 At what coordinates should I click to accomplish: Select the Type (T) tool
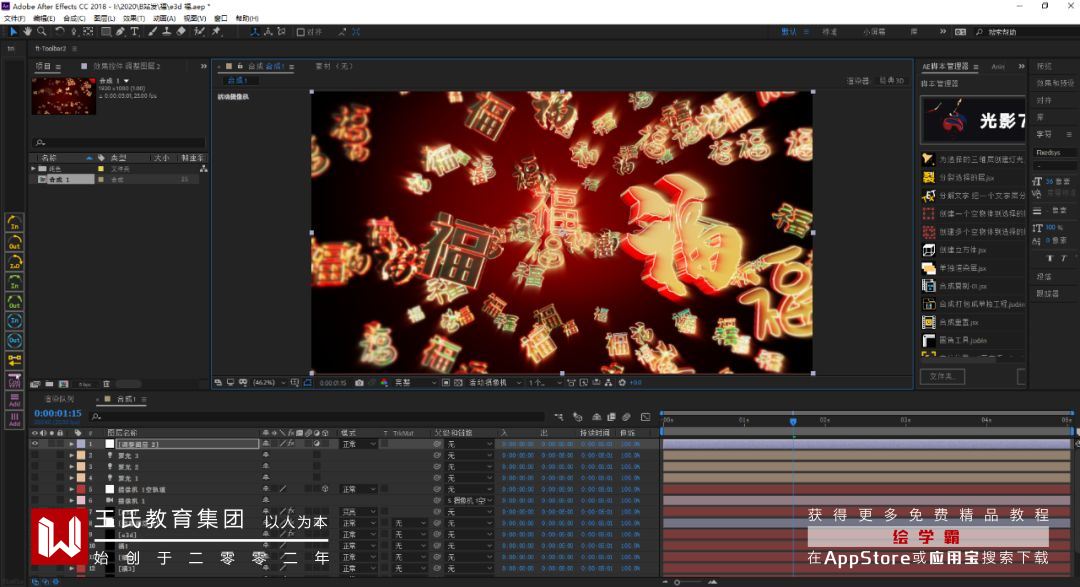[x=135, y=31]
